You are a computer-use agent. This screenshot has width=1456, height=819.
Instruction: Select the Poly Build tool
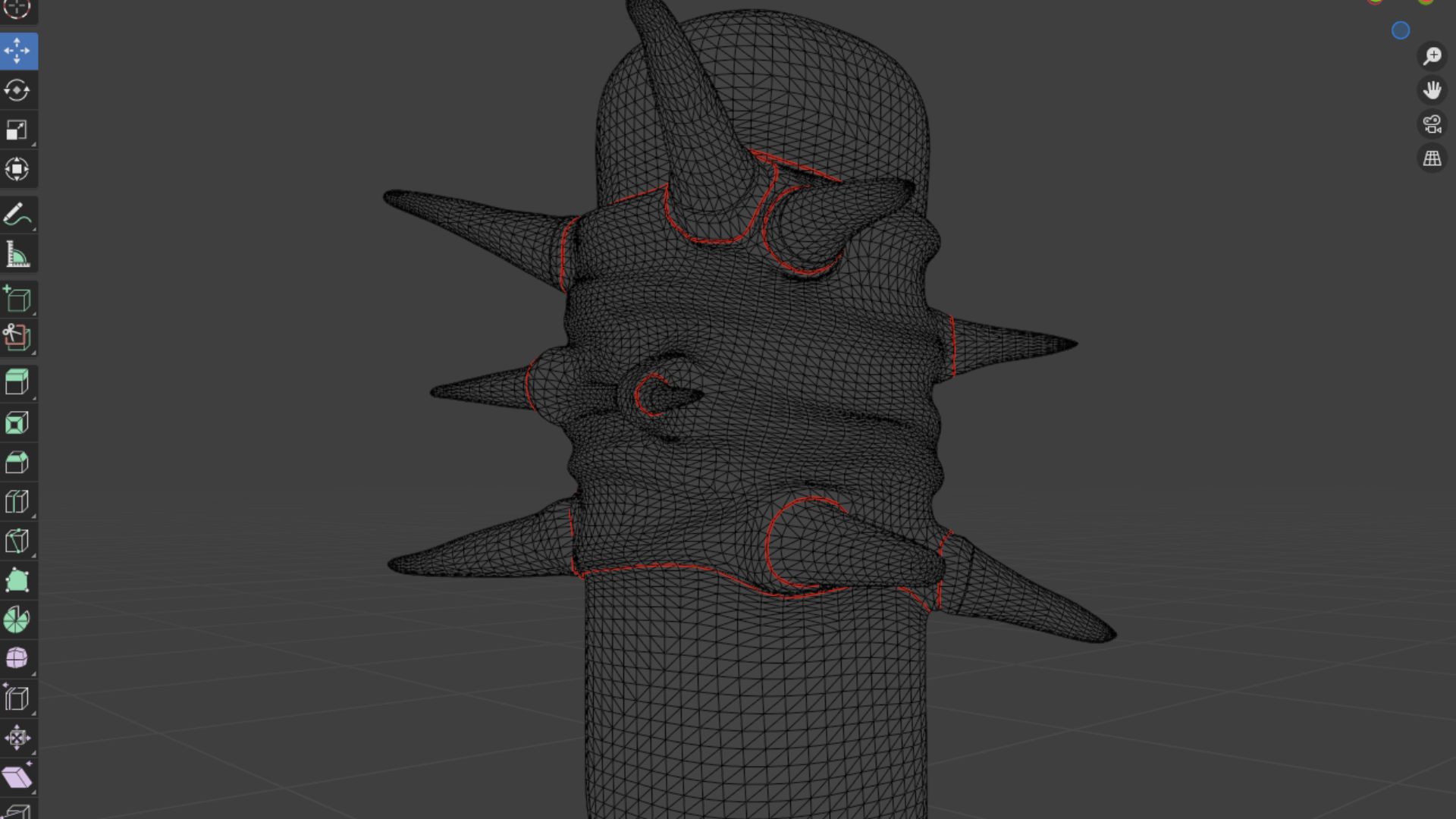click(x=17, y=580)
